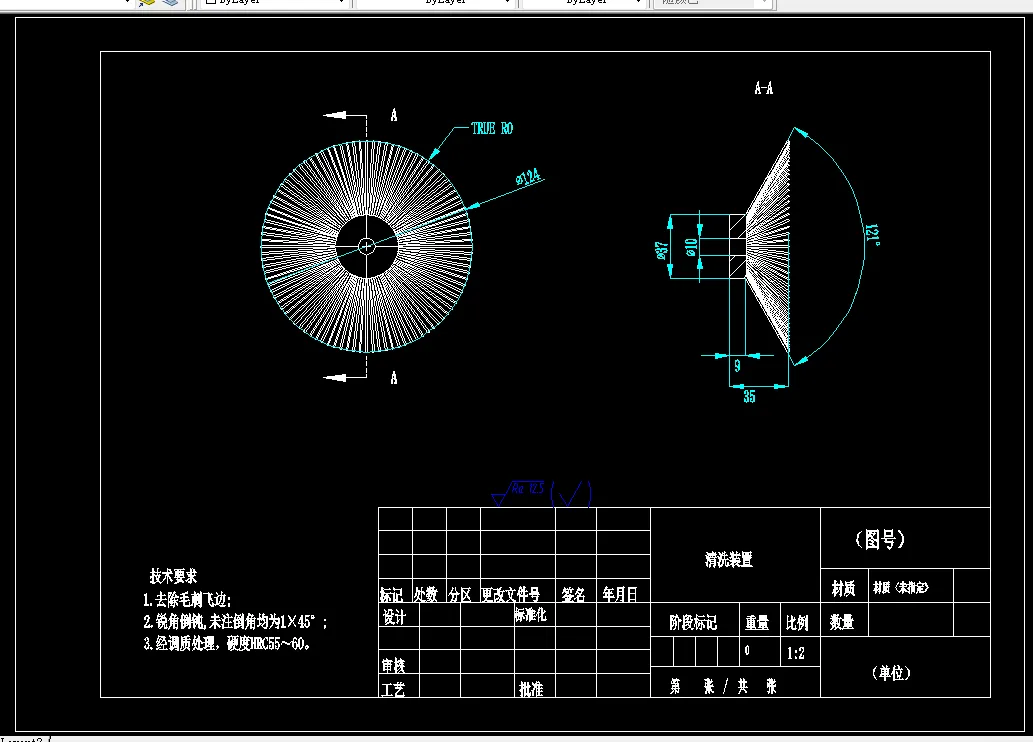1033x742 pixels.
Task: Select the 9 linear dimension value
Action: (737, 365)
